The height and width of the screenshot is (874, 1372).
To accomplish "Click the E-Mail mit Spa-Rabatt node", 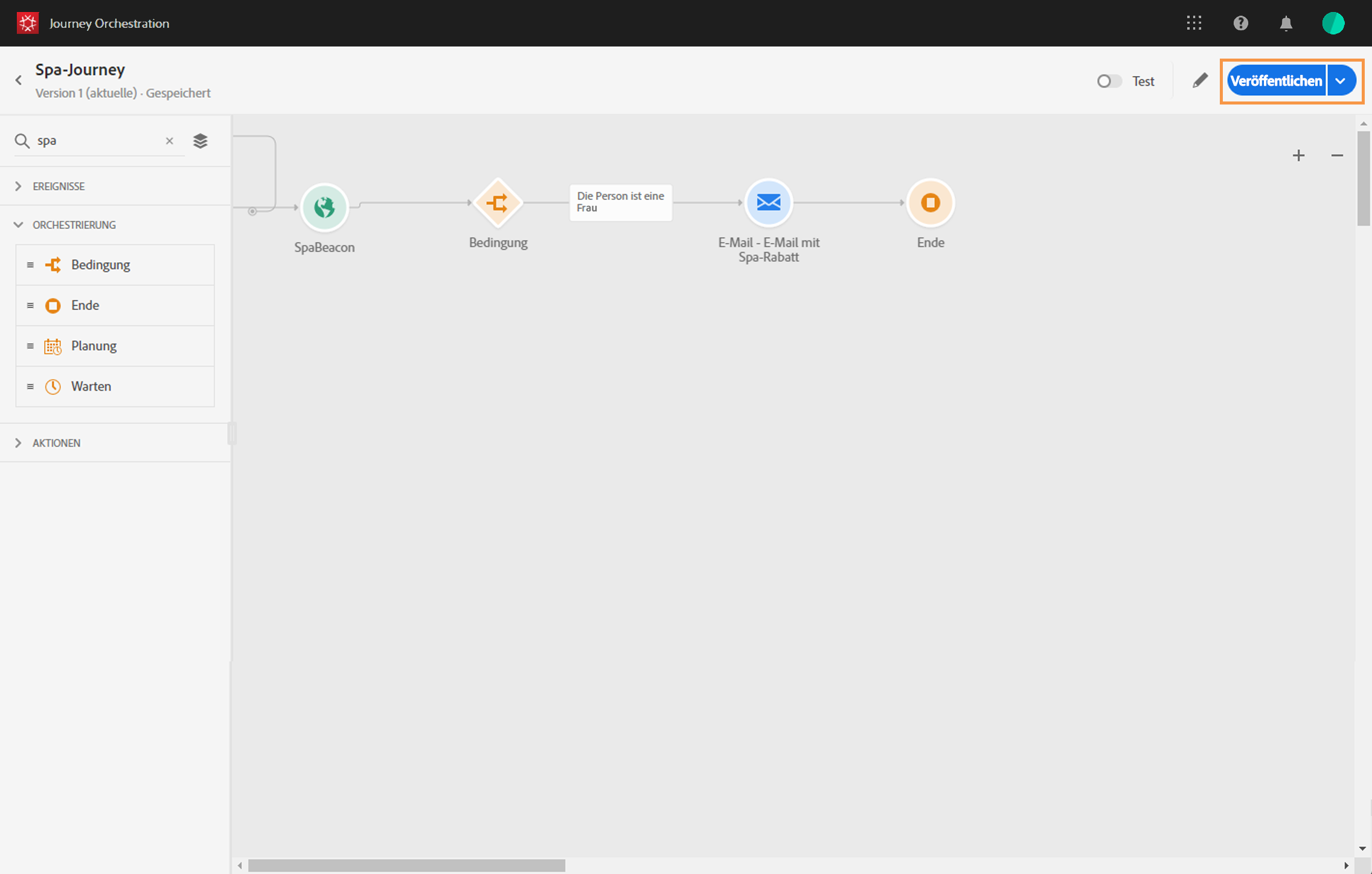I will pos(768,203).
